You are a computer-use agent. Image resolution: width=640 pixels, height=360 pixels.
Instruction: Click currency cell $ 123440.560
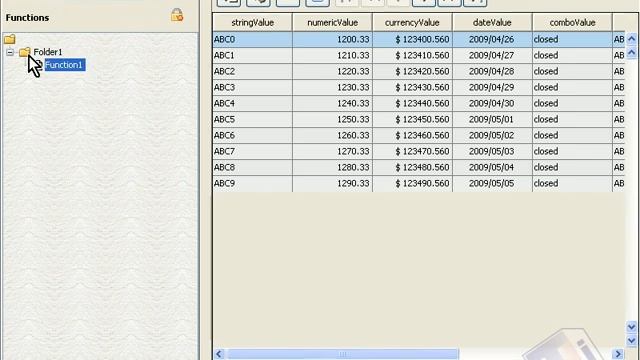coord(412,103)
